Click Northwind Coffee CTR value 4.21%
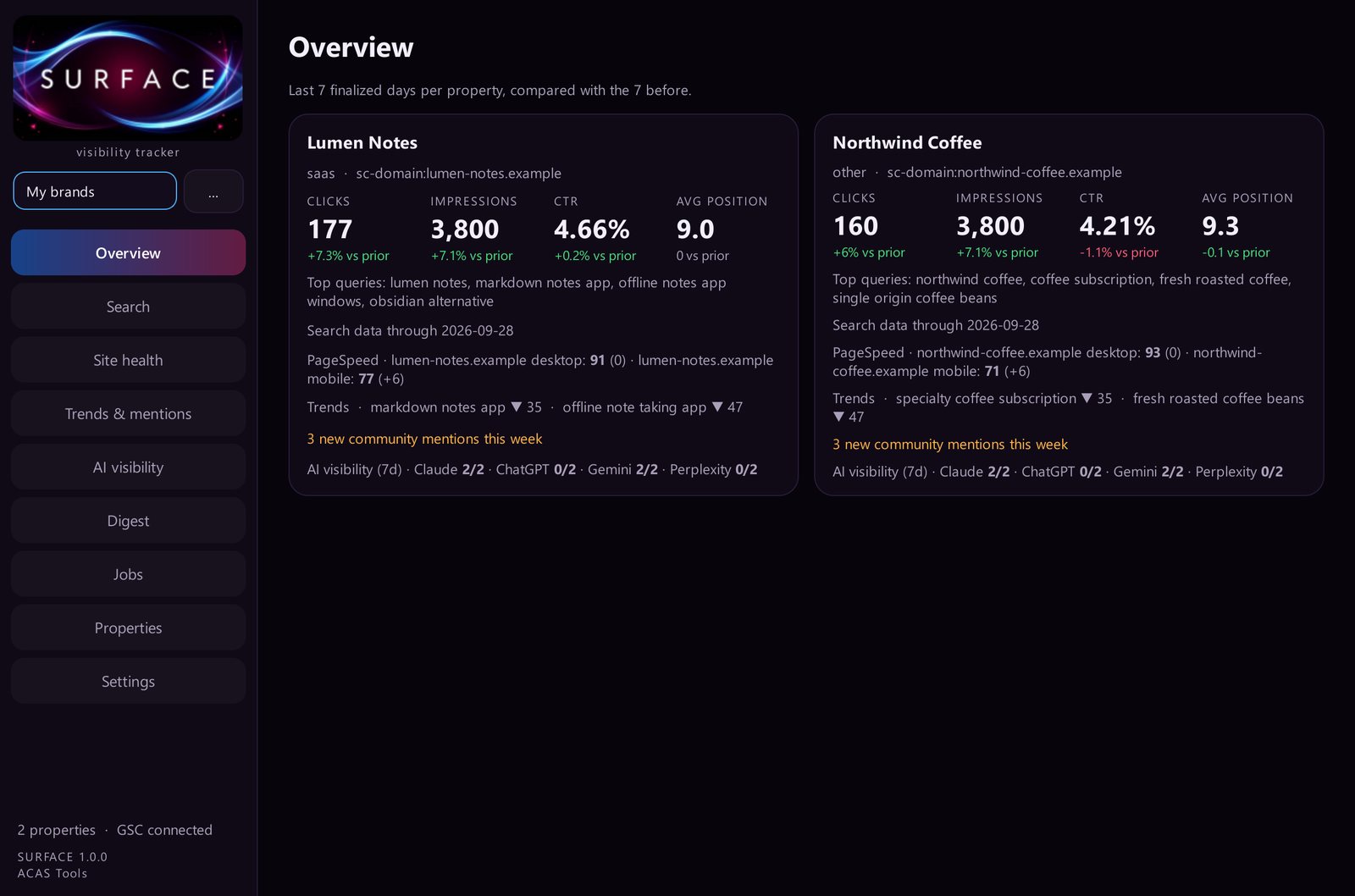1355x896 pixels. [1117, 226]
